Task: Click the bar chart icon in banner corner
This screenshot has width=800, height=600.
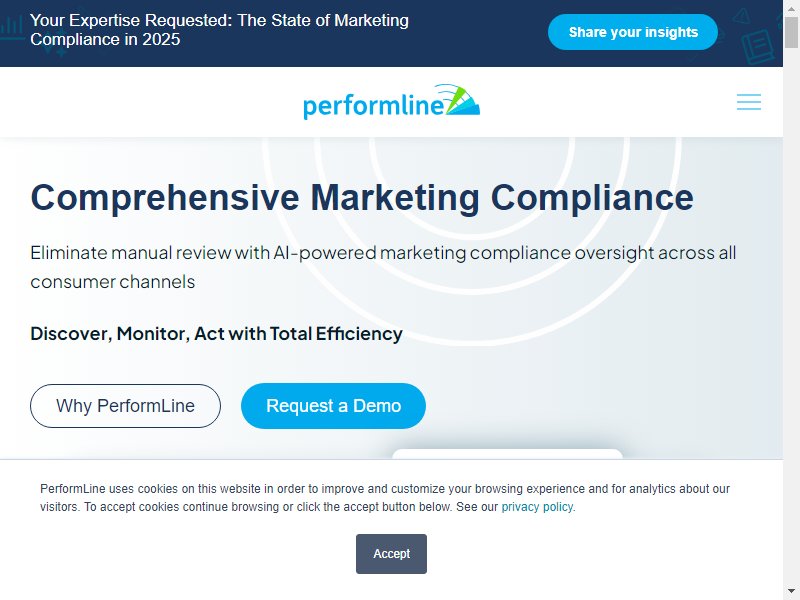Action: click(11, 28)
